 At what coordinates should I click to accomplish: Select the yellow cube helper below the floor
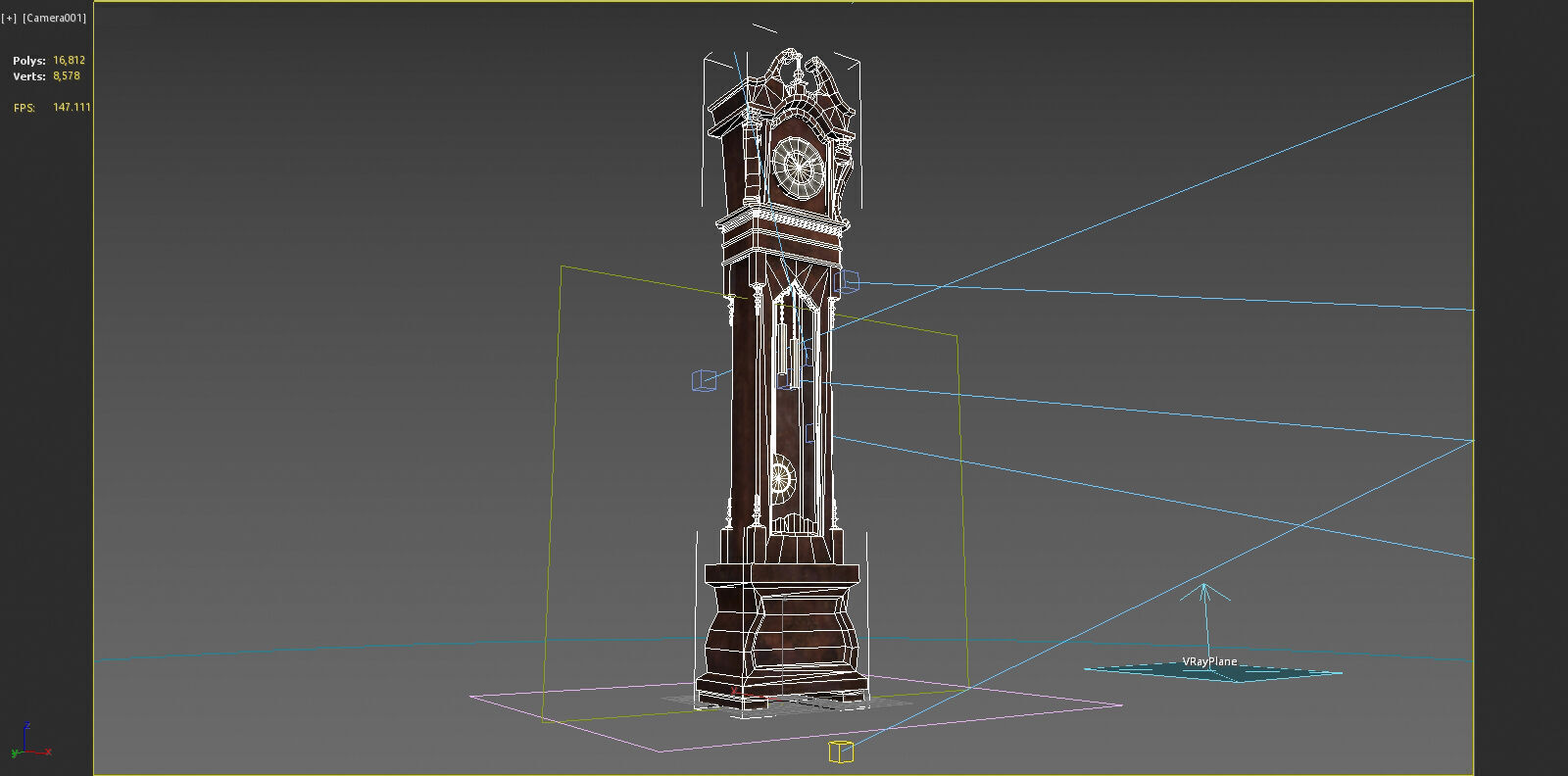click(x=841, y=752)
